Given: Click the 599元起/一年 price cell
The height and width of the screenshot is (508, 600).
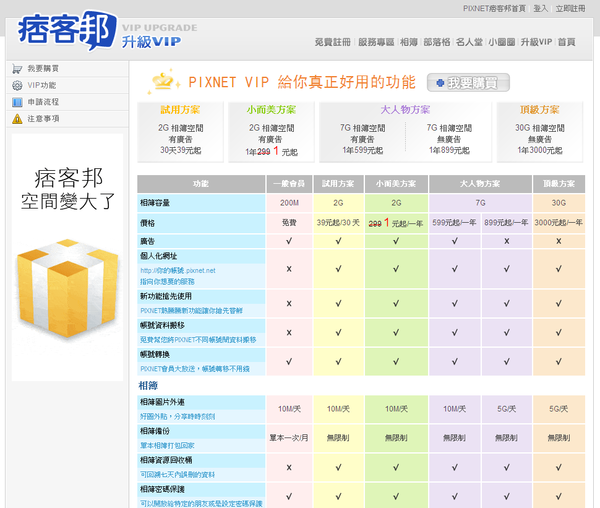Looking at the screenshot, I should [x=454, y=223].
